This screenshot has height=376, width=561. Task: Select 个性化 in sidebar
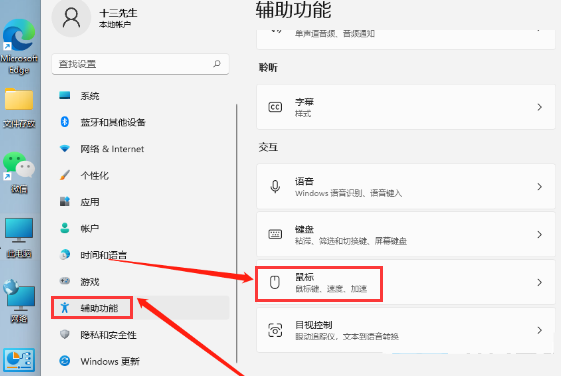point(140,175)
